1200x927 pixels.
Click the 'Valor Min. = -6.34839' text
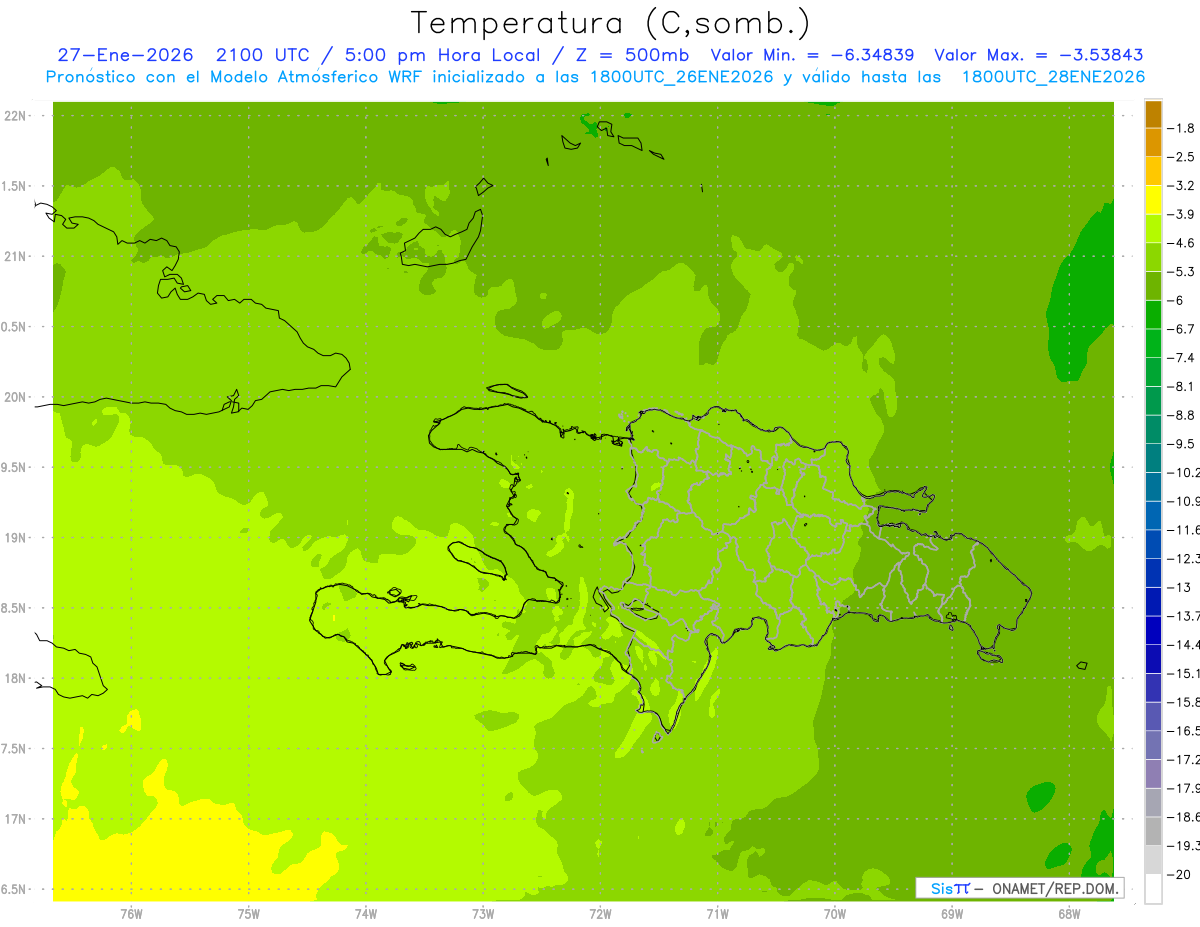(812, 55)
